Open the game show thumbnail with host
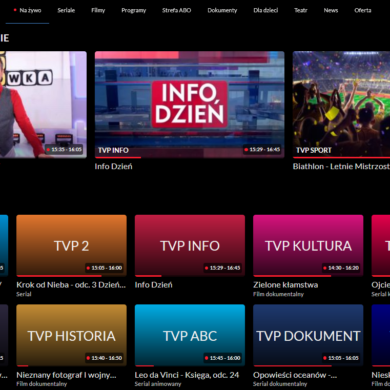The width and height of the screenshot is (390, 390). 43,104
